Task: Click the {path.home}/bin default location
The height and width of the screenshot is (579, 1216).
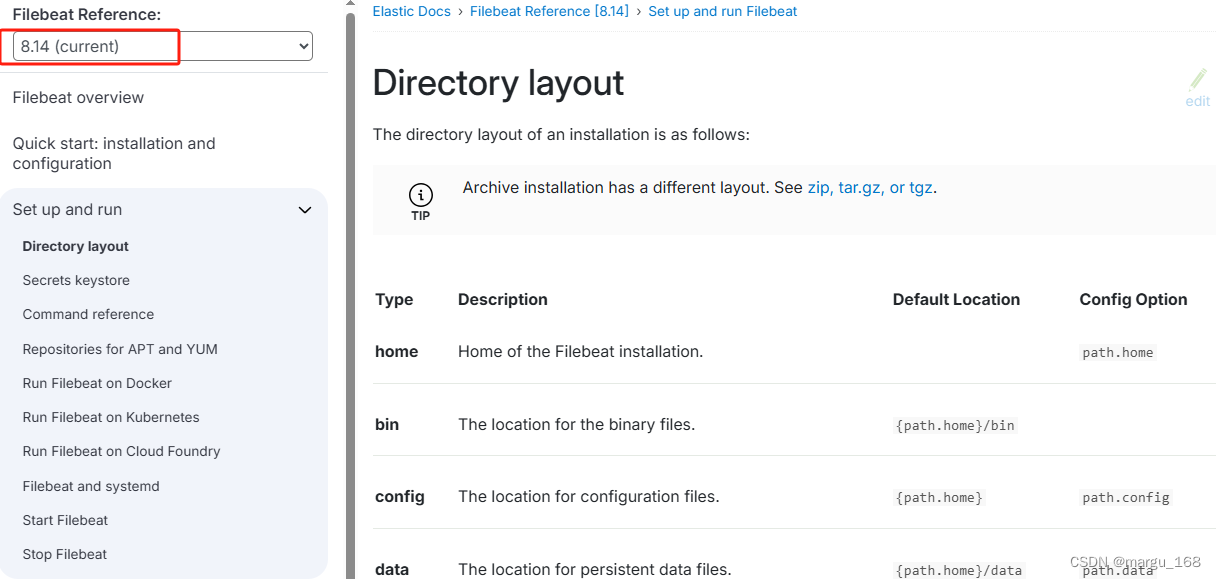Action: (955, 425)
